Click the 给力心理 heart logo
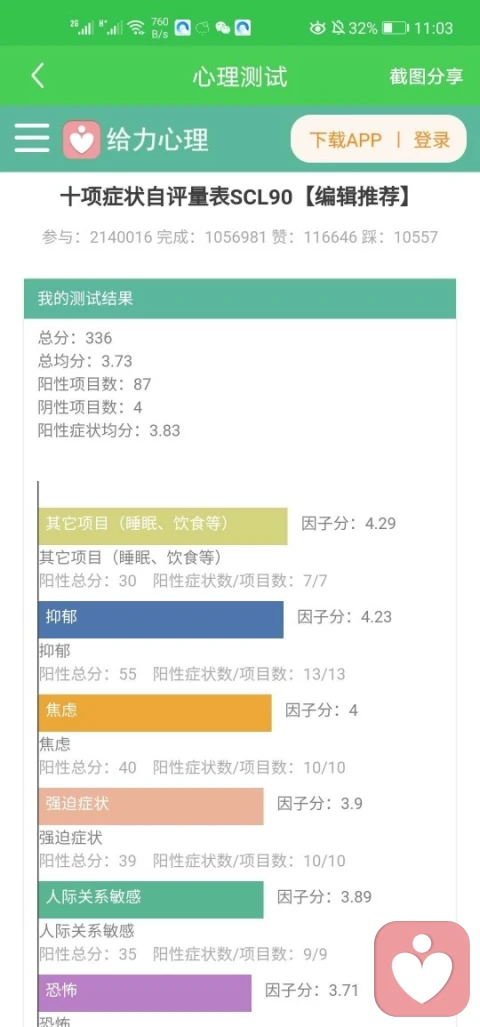Image resolution: width=480 pixels, height=1027 pixels. point(81,139)
